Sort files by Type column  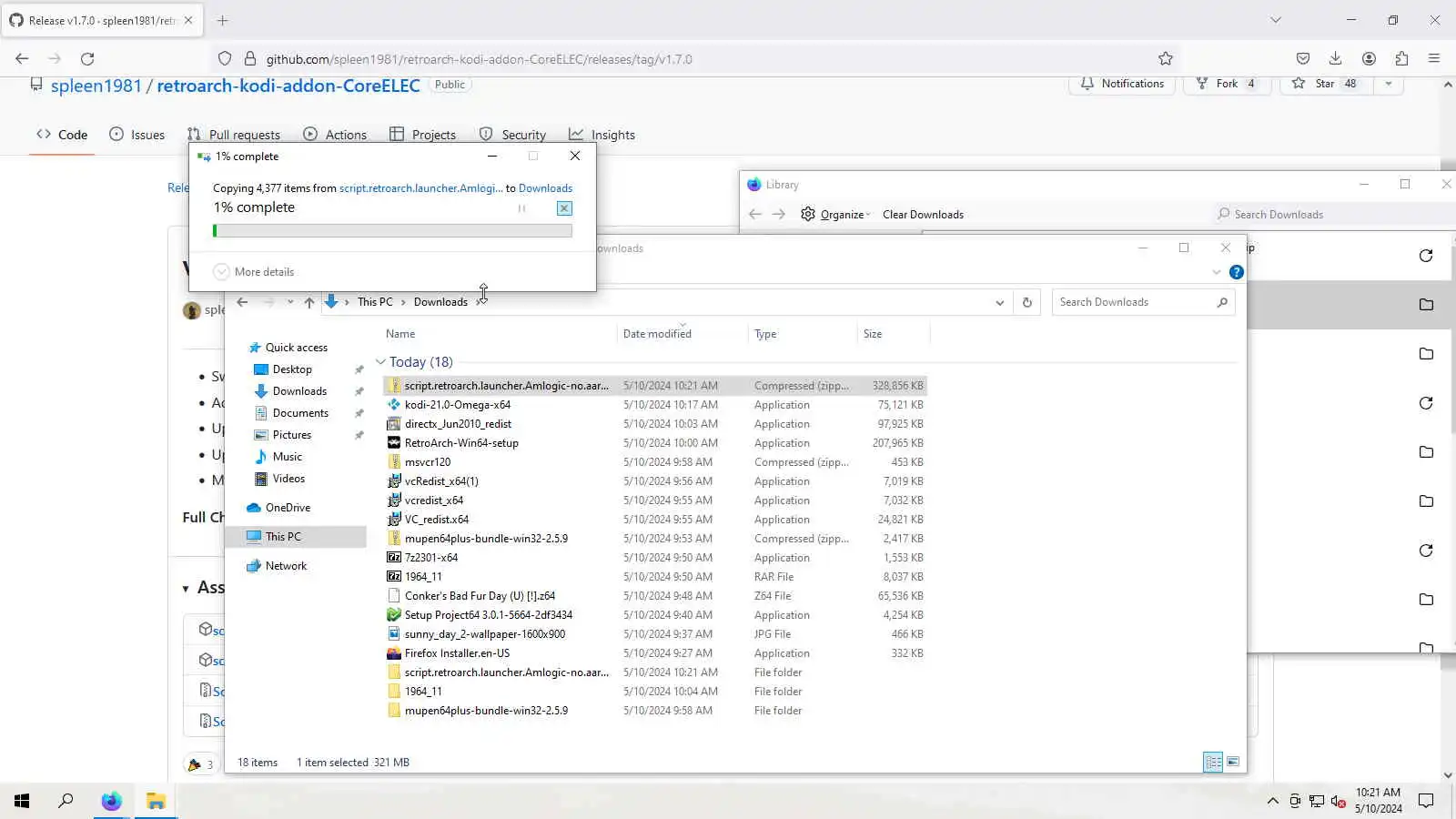point(765,334)
